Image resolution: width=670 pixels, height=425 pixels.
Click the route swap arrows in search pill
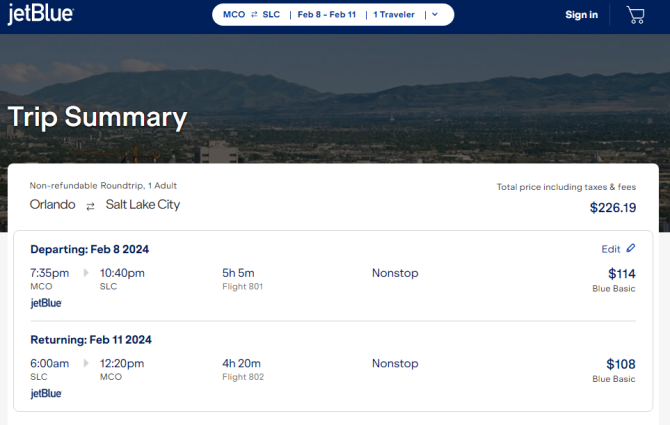point(254,15)
